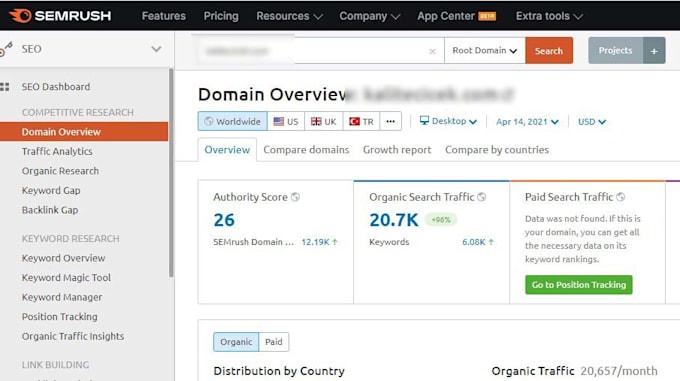Switch to Compare by countries tab
The height and width of the screenshot is (381, 680).
[497, 150]
